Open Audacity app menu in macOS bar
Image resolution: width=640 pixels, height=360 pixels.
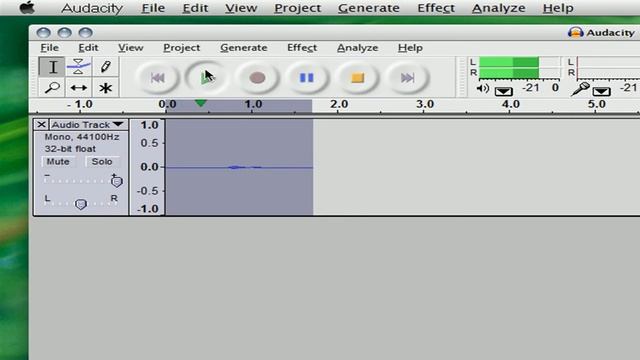tap(92, 8)
